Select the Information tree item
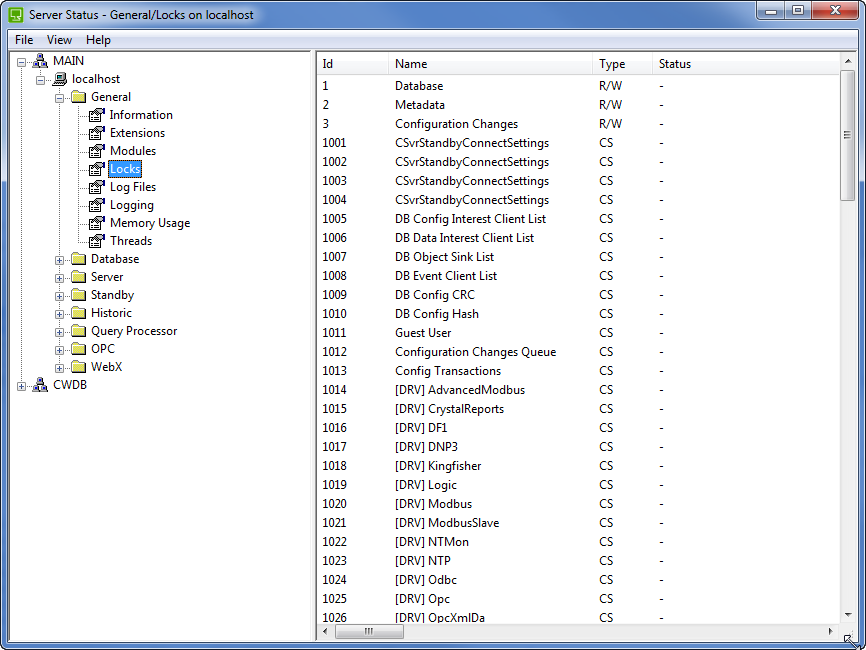This screenshot has height=650, width=866. (x=141, y=115)
